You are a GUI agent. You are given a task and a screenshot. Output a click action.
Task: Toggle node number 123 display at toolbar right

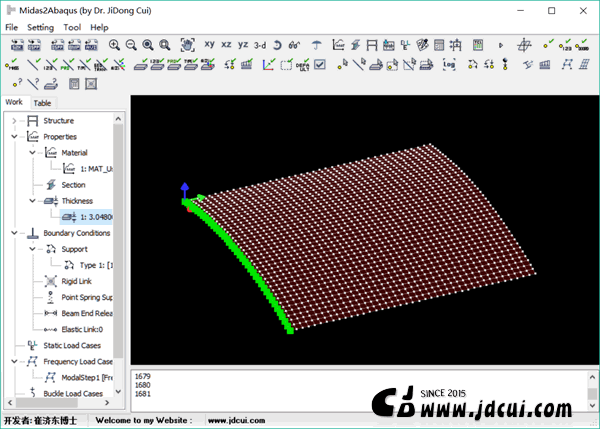(x=565, y=45)
